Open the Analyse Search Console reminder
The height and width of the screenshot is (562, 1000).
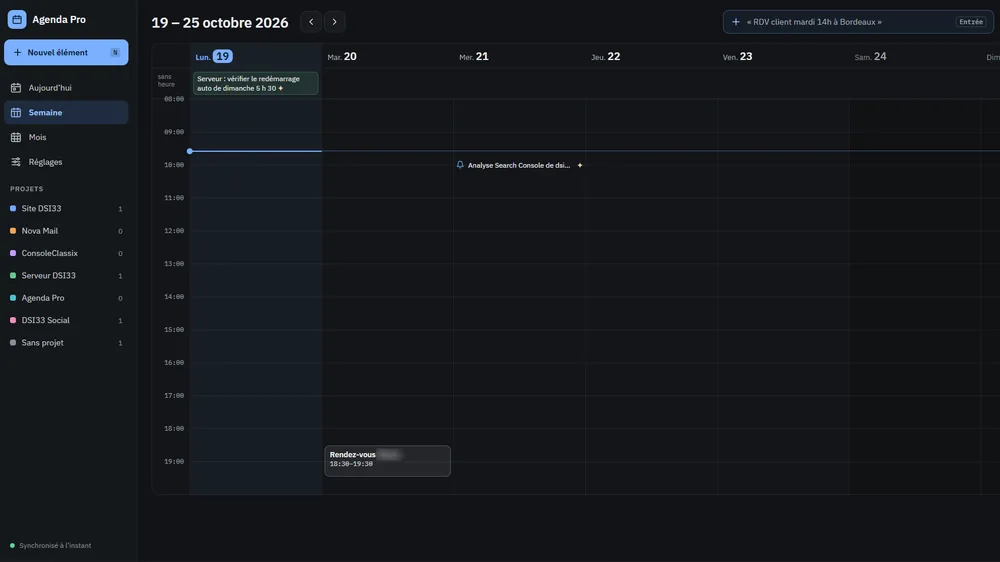click(519, 165)
